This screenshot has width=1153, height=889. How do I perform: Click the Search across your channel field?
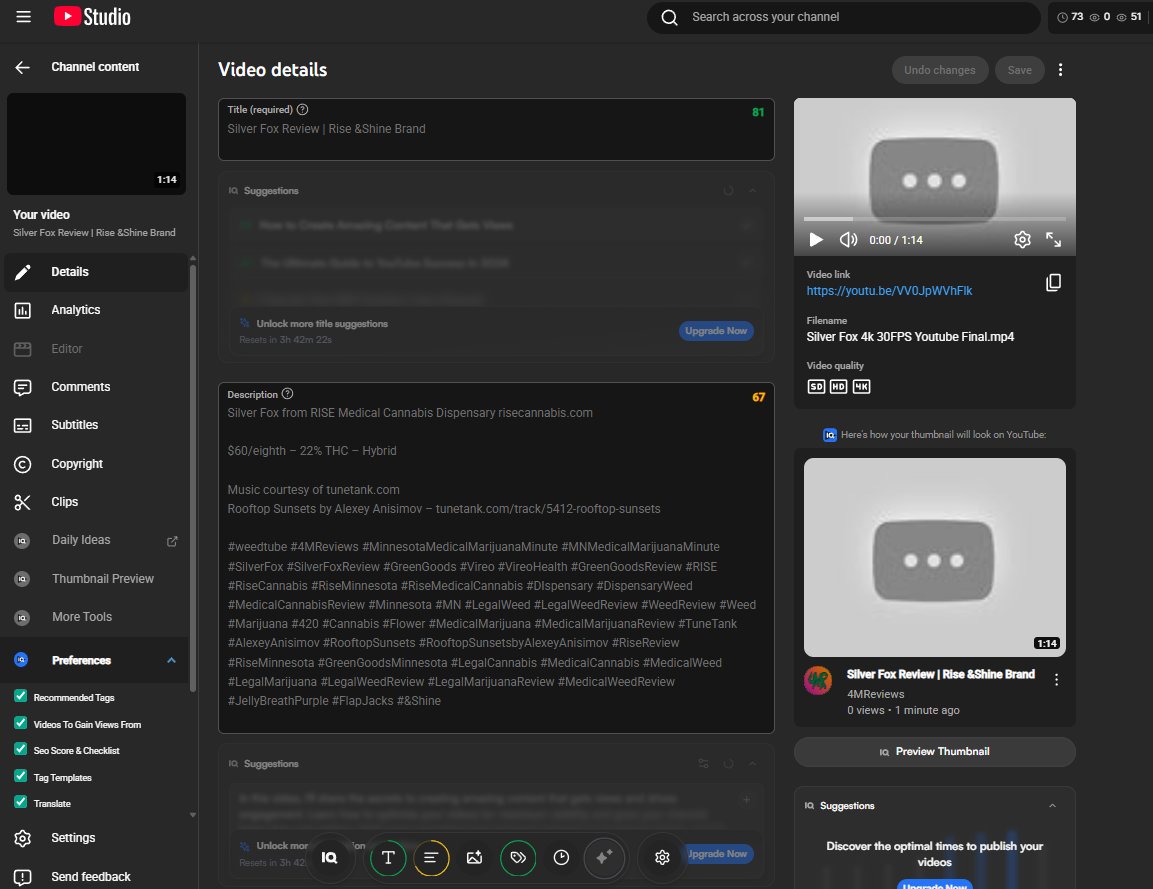tap(843, 17)
